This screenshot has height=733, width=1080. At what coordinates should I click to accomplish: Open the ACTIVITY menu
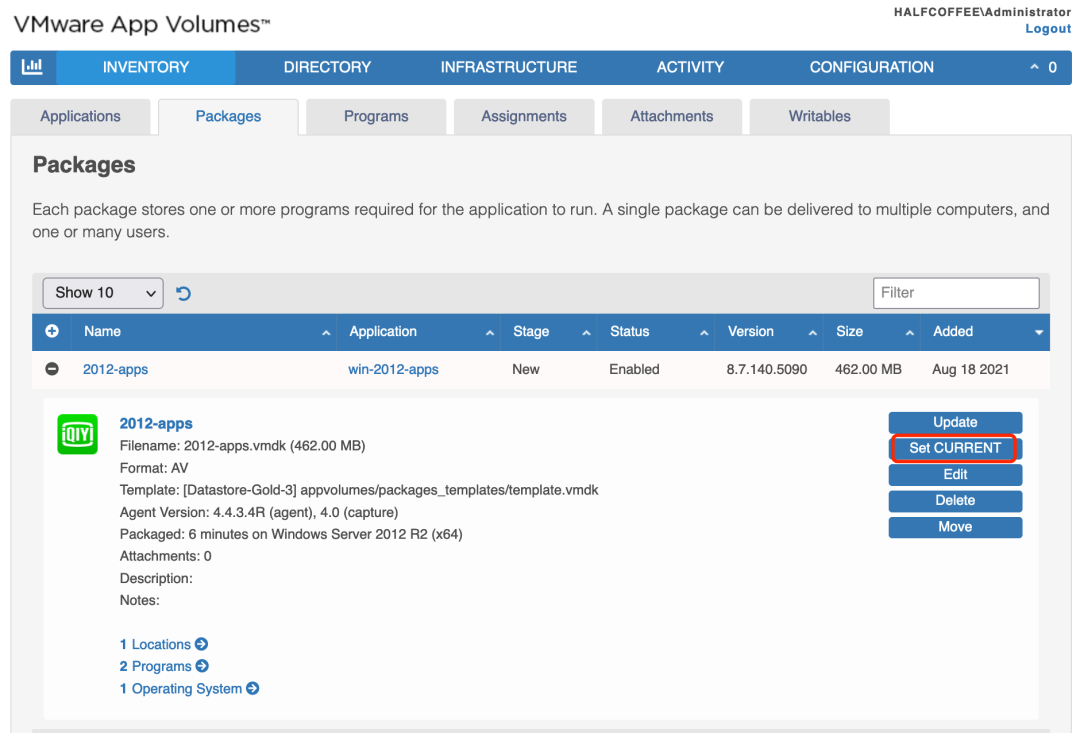coord(690,68)
